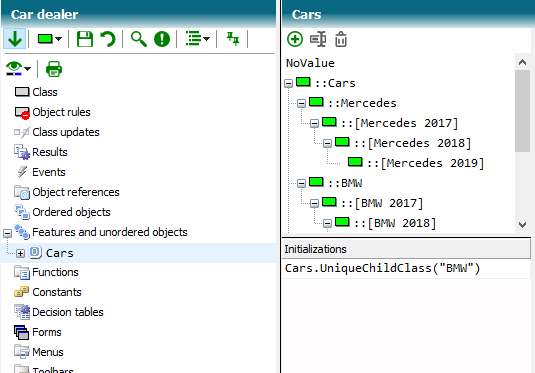Click the Constants yellow icon

(x=21, y=292)
